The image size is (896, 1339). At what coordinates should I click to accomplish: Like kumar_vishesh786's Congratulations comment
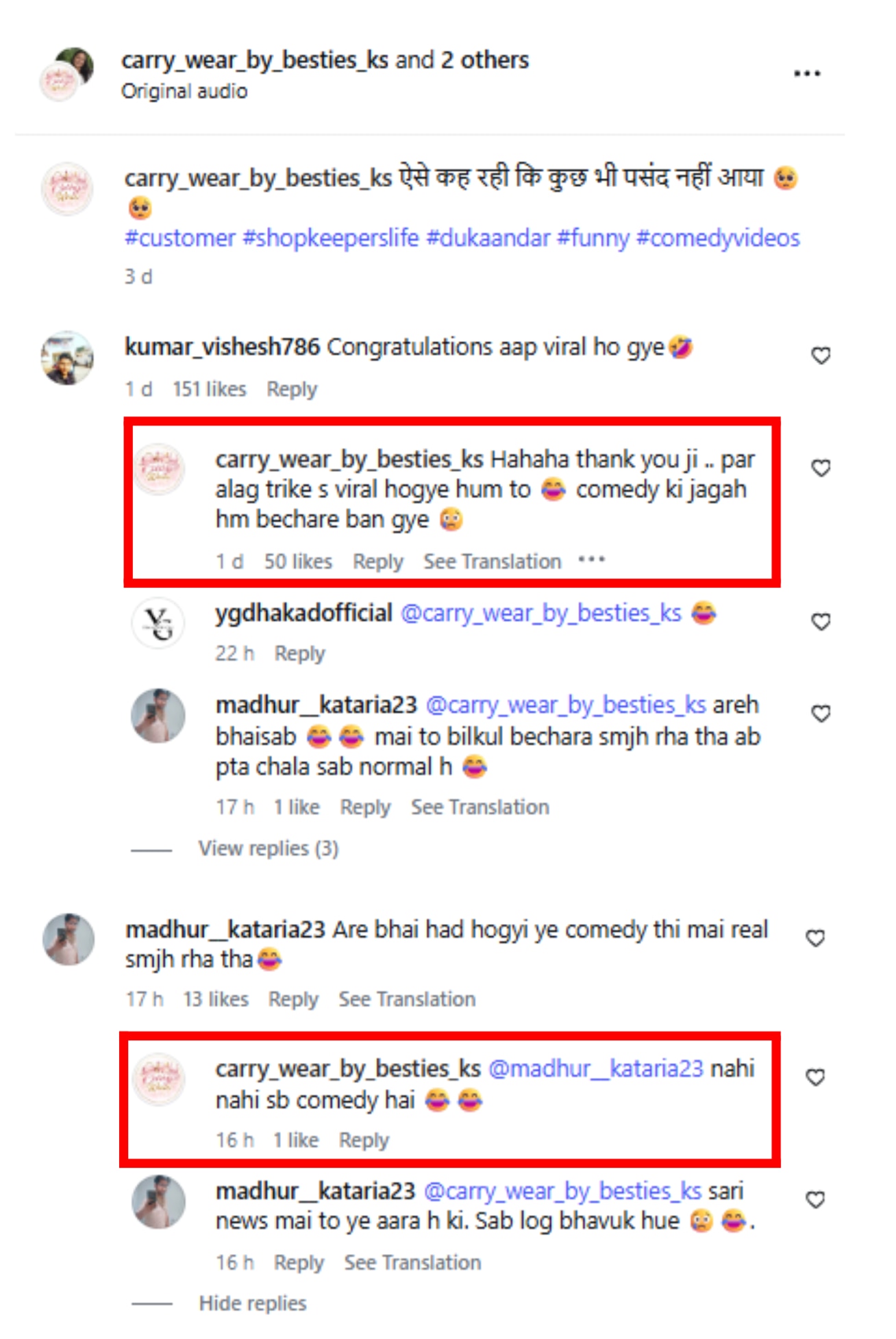pyautogui.click(x=821, y=355)
